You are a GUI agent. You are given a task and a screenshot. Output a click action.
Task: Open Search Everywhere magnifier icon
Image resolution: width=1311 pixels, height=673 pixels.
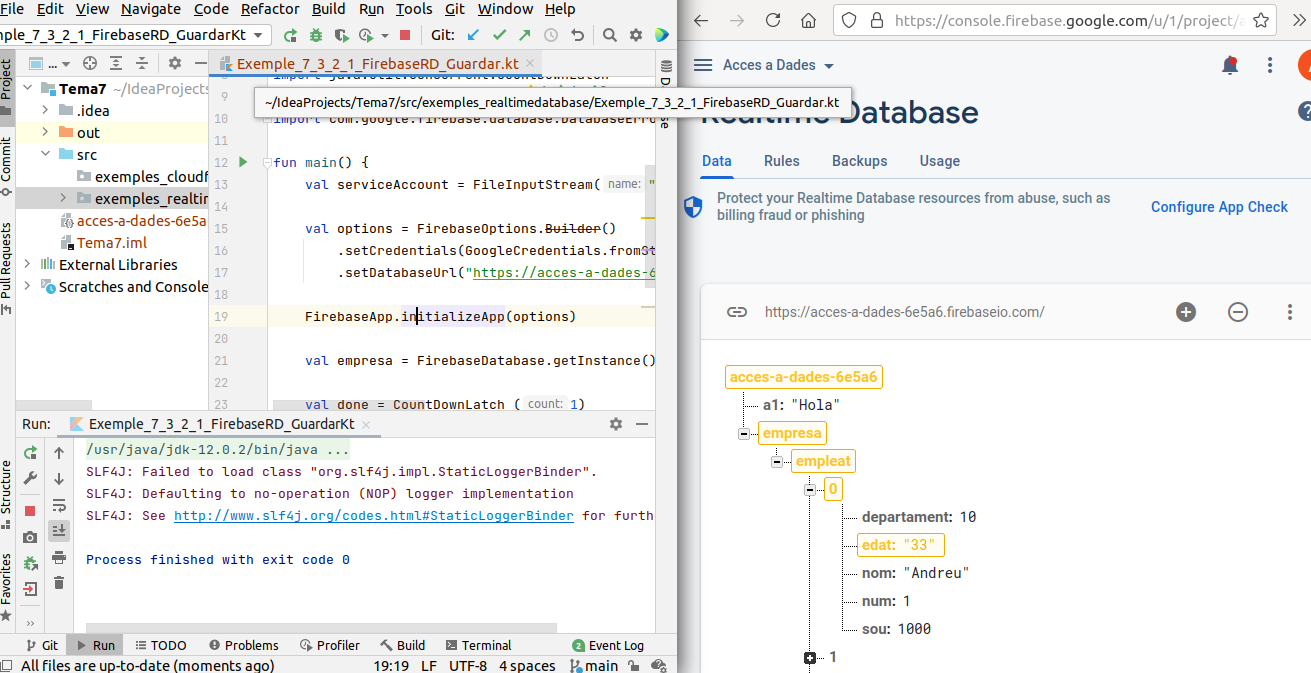point(610,36)
